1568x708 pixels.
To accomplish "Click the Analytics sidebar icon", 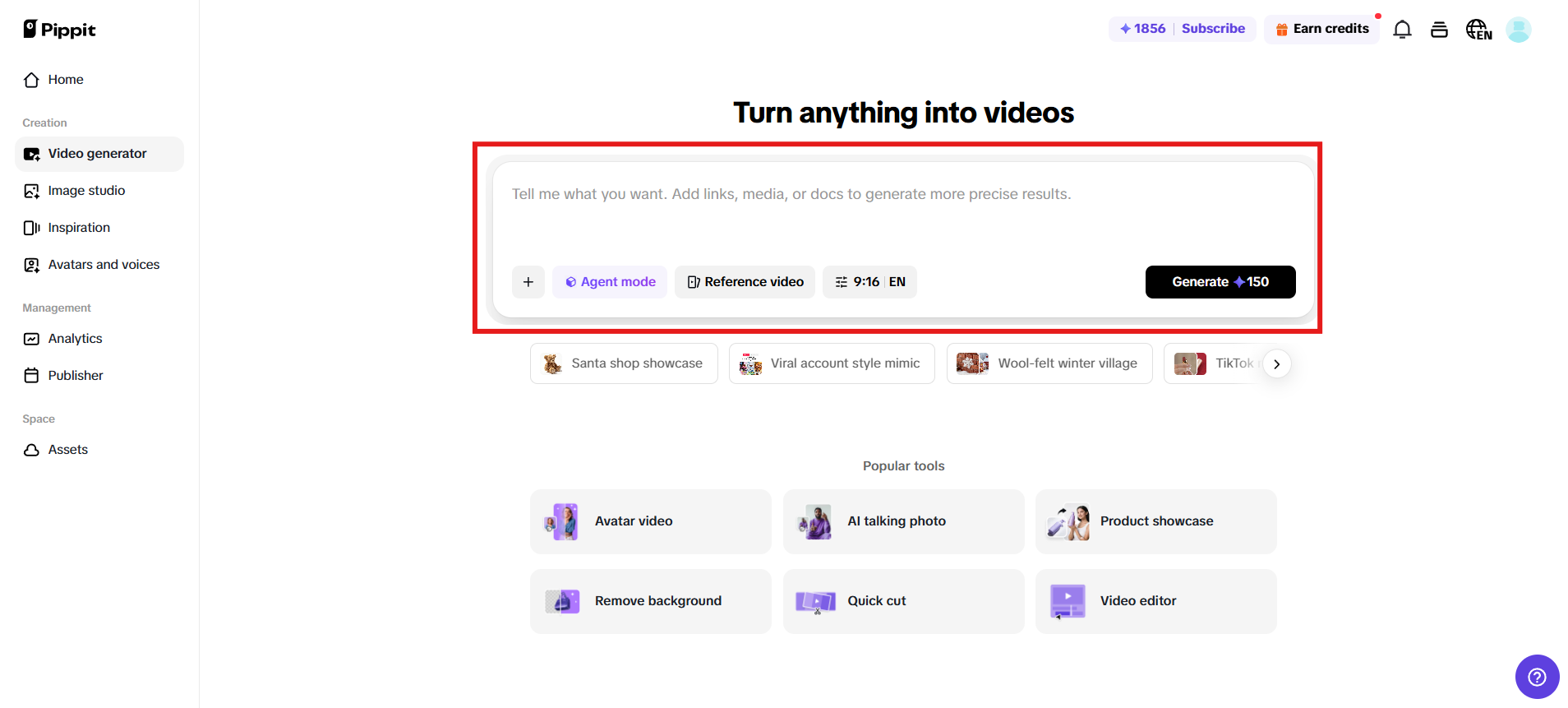I will pyautogui.click(x=31, y=339).
